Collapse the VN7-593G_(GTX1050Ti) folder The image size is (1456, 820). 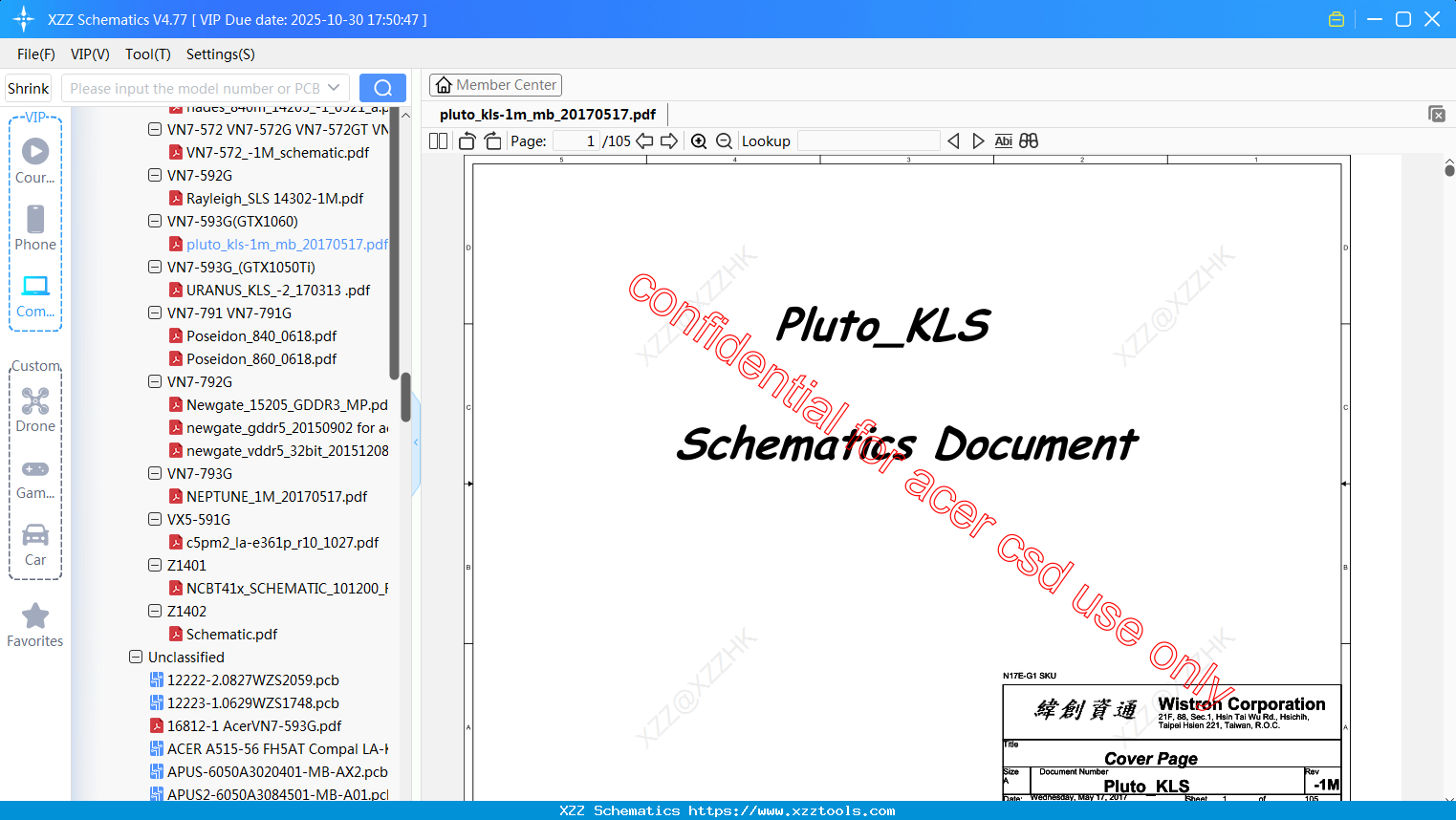(155, 267)
